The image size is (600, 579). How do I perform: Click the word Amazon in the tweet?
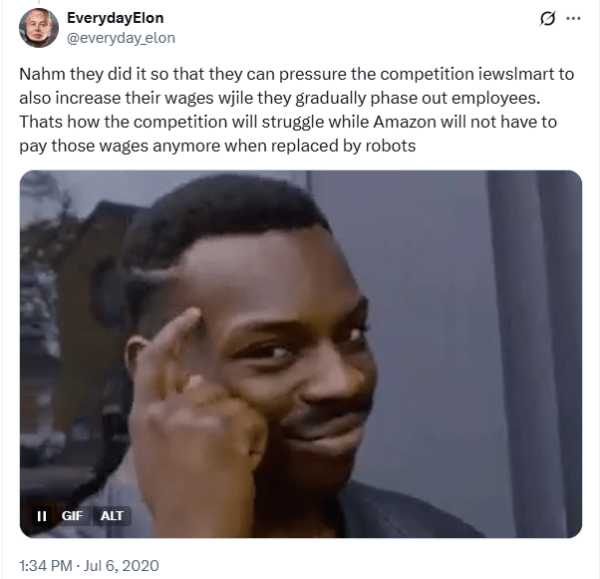404,122
